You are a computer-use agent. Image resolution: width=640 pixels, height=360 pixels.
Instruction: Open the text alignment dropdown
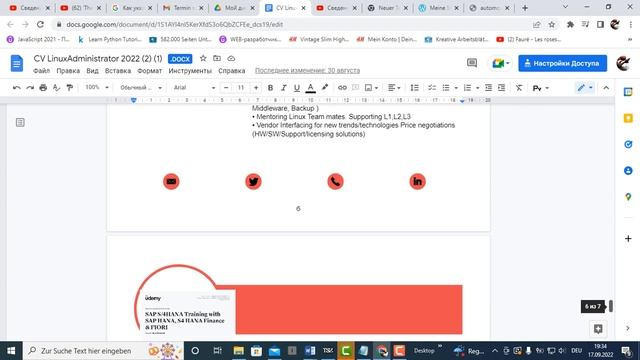tap(394, 88)
